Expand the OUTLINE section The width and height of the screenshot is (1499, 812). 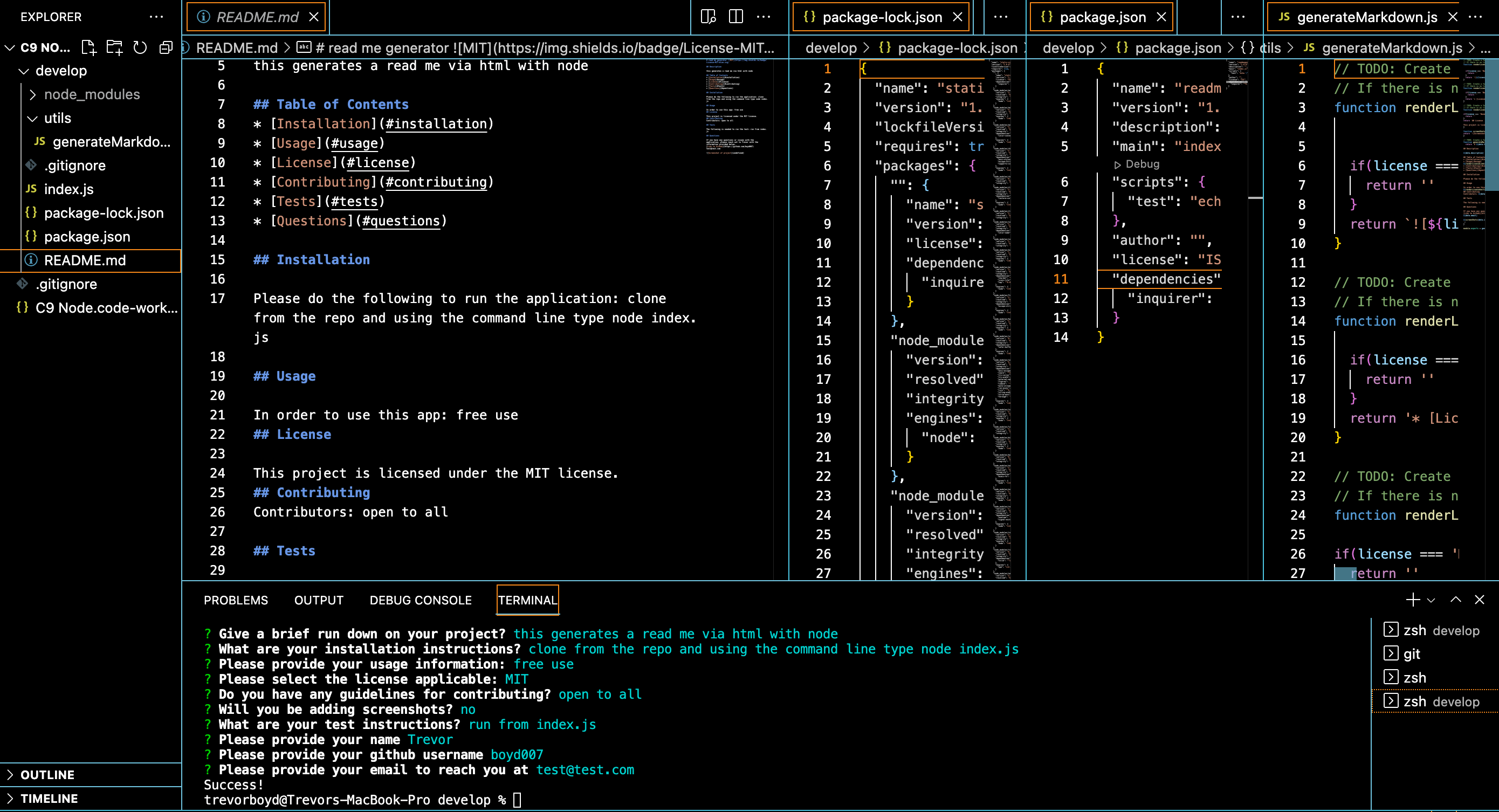[46, 775]
